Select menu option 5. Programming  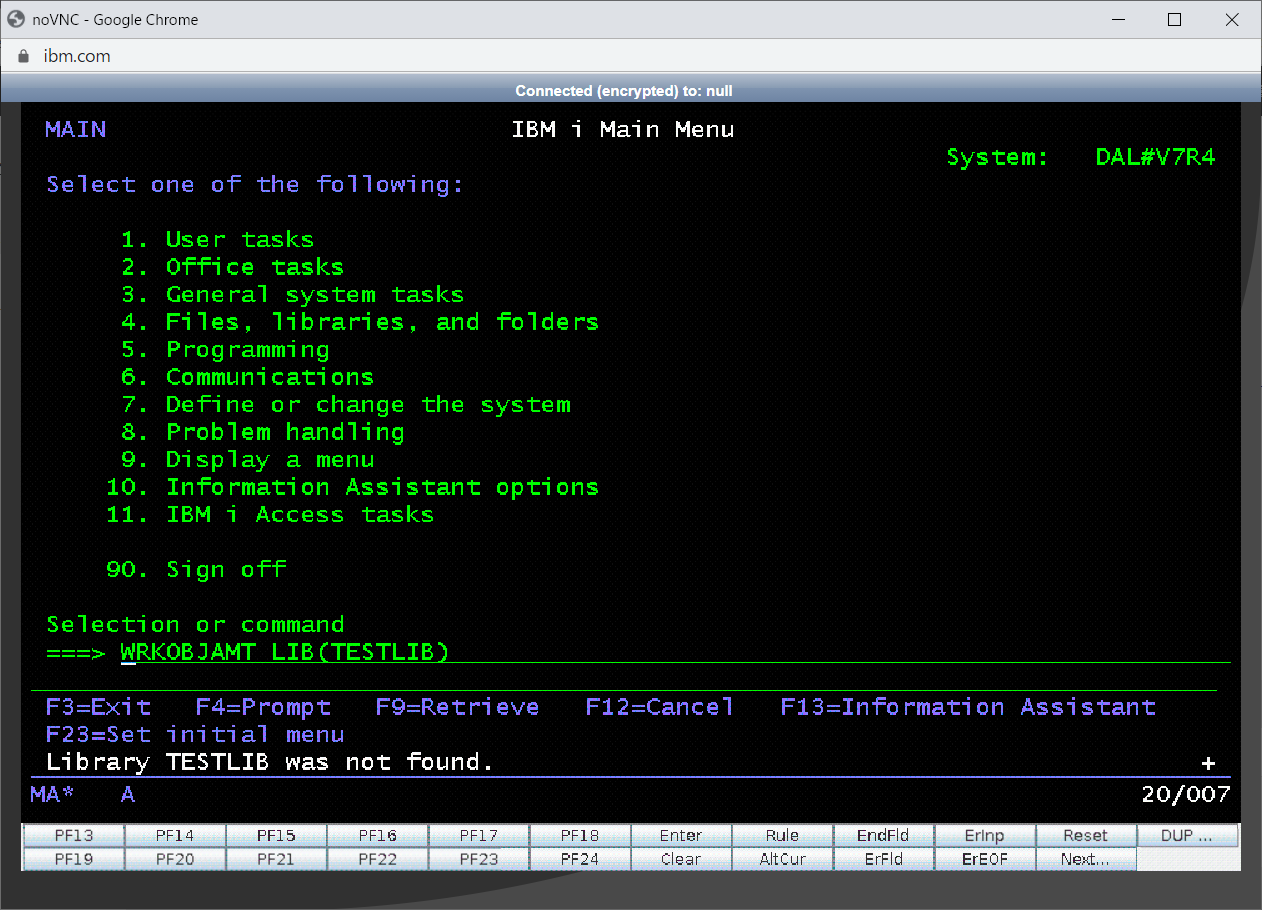(x=225, y=350)
